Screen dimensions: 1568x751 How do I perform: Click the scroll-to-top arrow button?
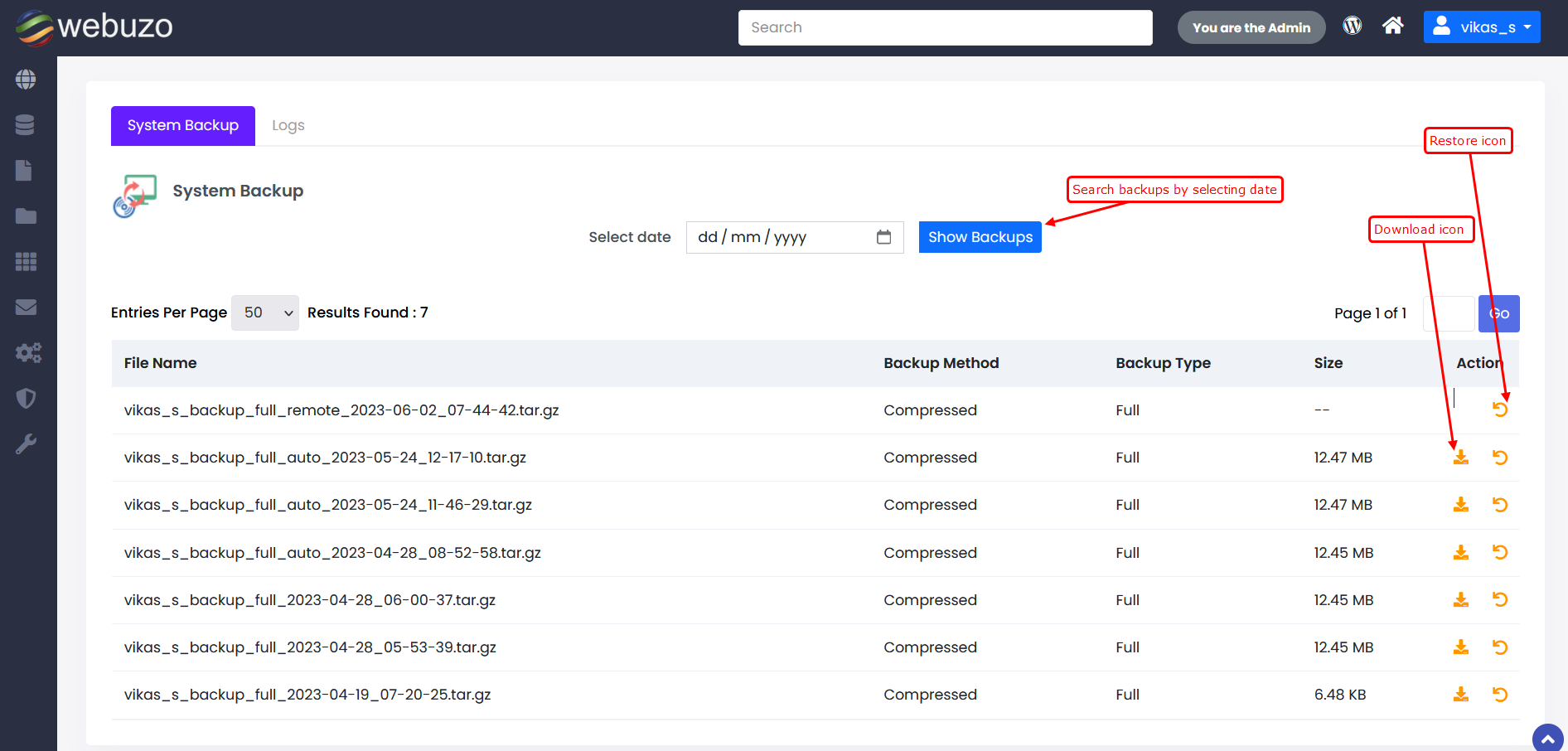coord(1547,739)
